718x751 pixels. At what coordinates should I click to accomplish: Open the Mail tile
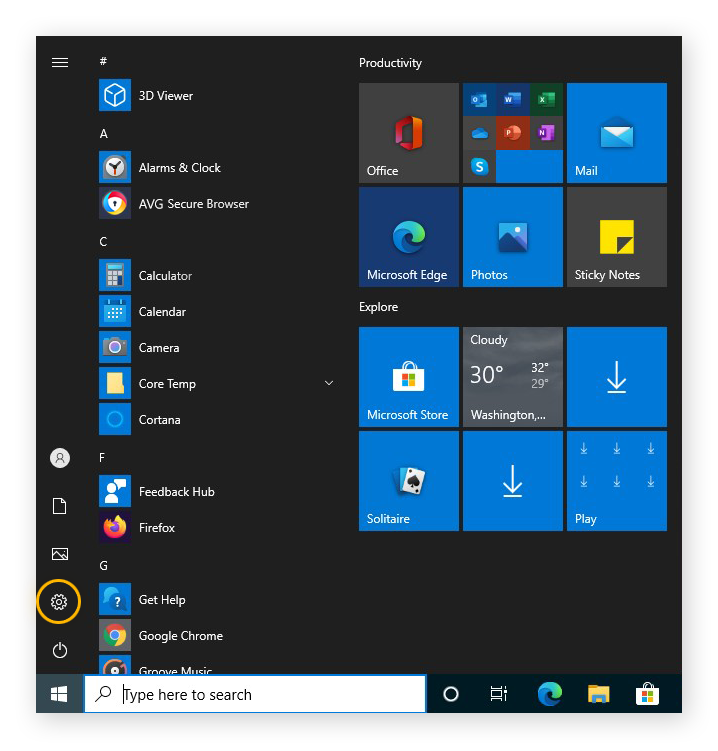point(616,133)
